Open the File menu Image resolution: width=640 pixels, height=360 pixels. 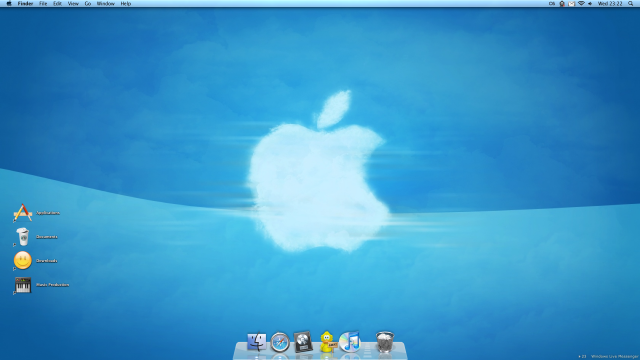coord(43,4)
